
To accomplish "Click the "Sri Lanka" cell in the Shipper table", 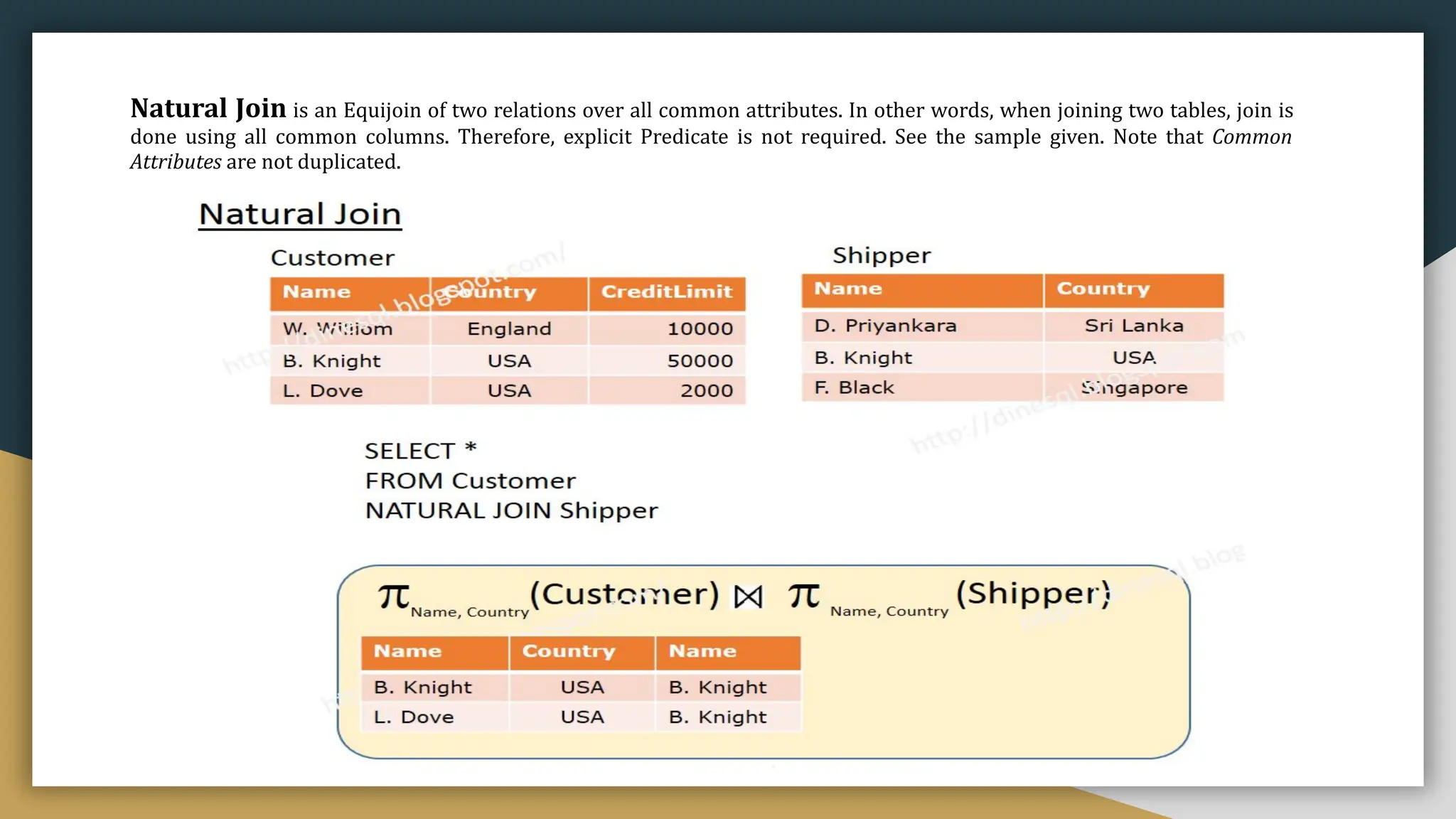I will pos(1134,326).
